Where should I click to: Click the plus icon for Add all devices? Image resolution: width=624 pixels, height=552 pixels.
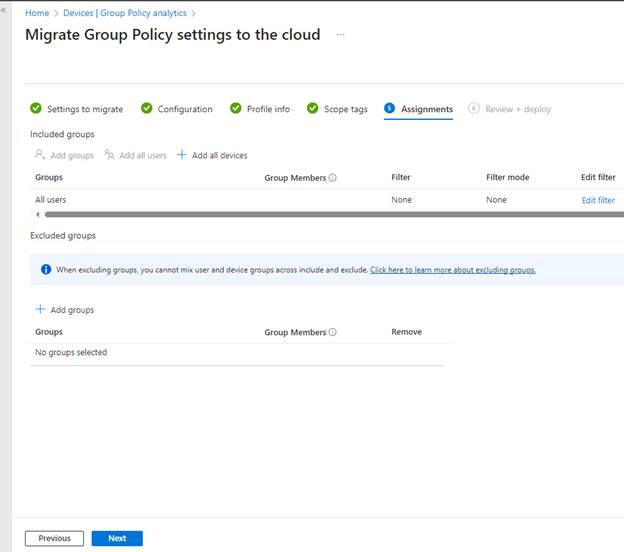click(182, 156)
